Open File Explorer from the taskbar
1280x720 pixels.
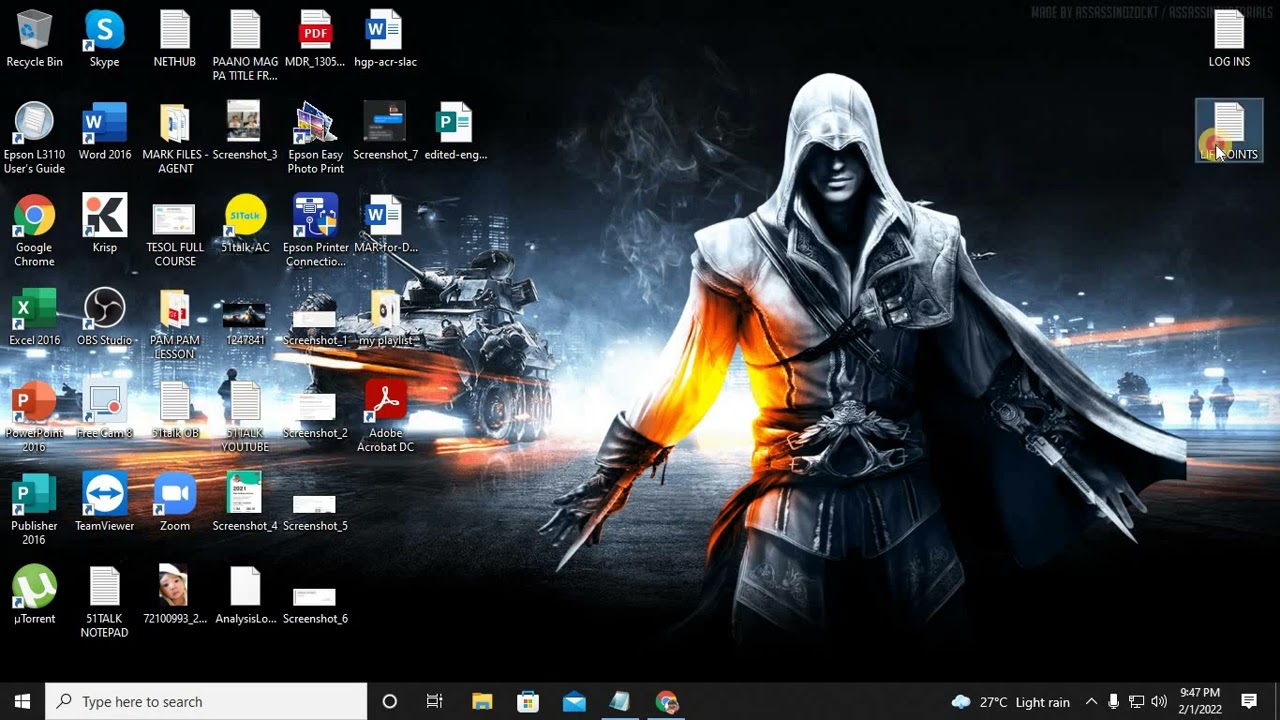click(x=482, y=702)
